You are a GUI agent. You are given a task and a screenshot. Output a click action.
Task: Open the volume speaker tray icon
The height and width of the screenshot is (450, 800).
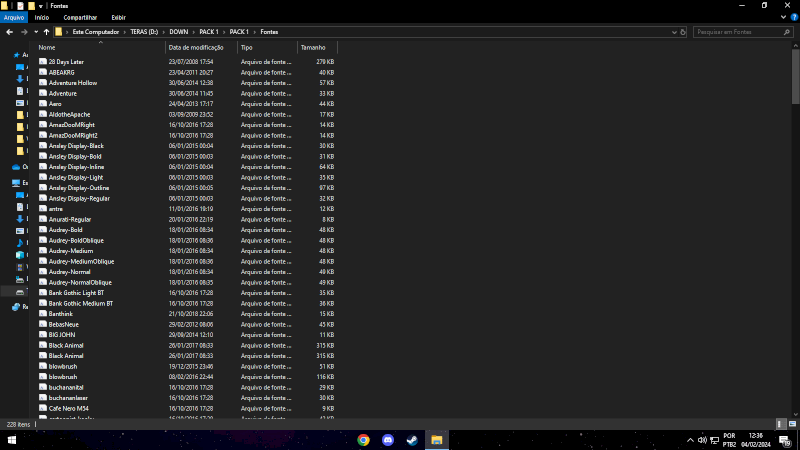[702, 440]
